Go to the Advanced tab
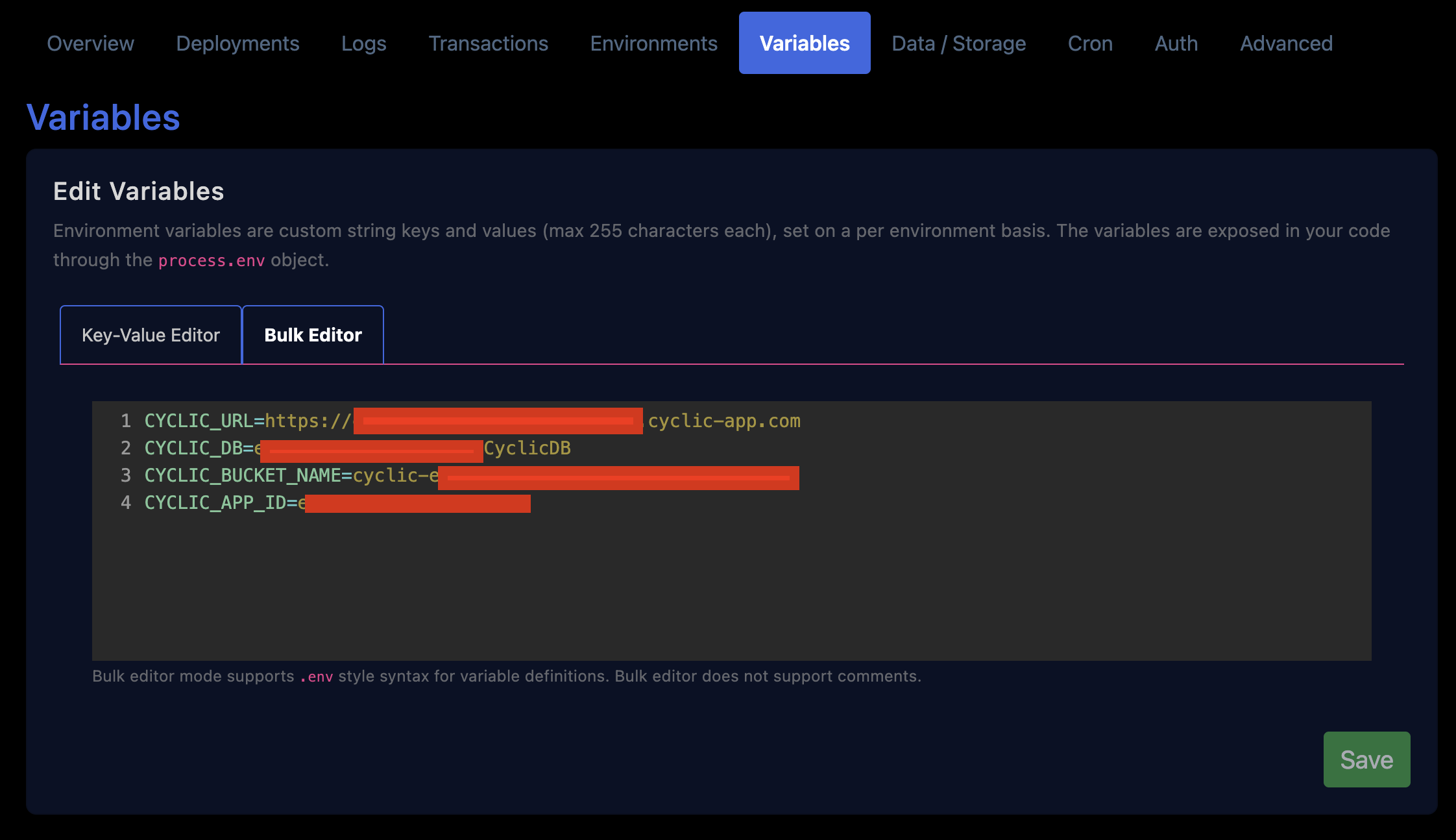The width and height of the screenshot is (1456, 840). (x=1286, y=43)
